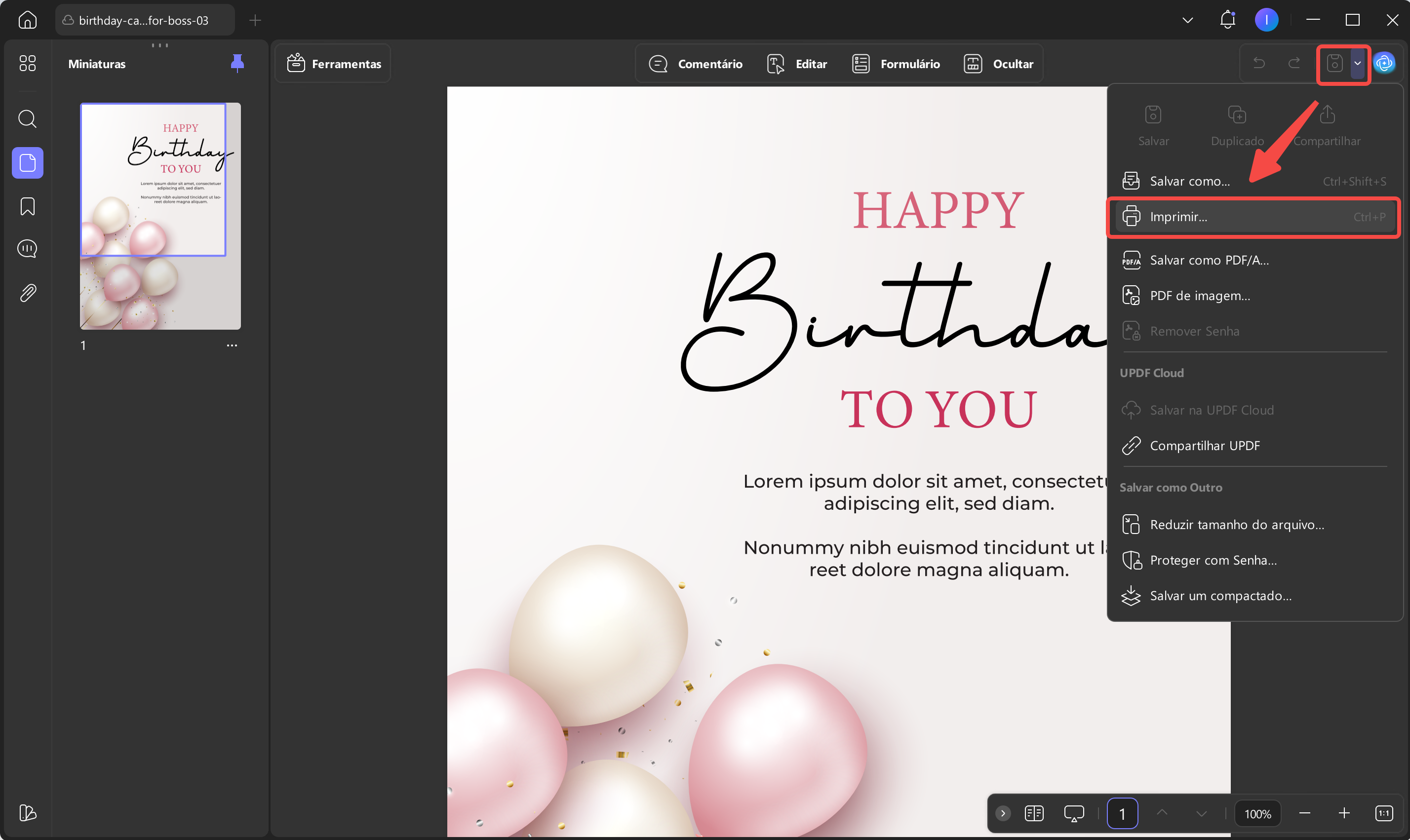Open the search panel in left sidebar
The image size is (1410, 840).
(x=27, y=119)
